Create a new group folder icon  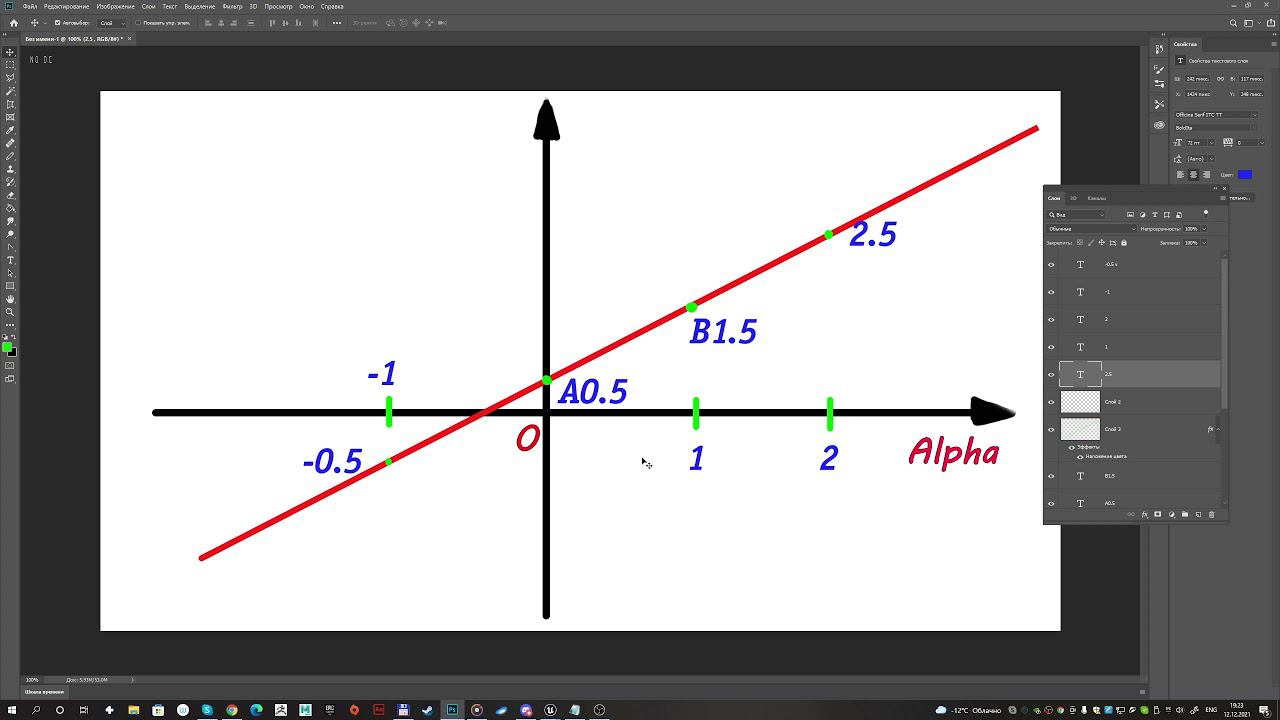pyautogui.click(x=1185, y=514)
